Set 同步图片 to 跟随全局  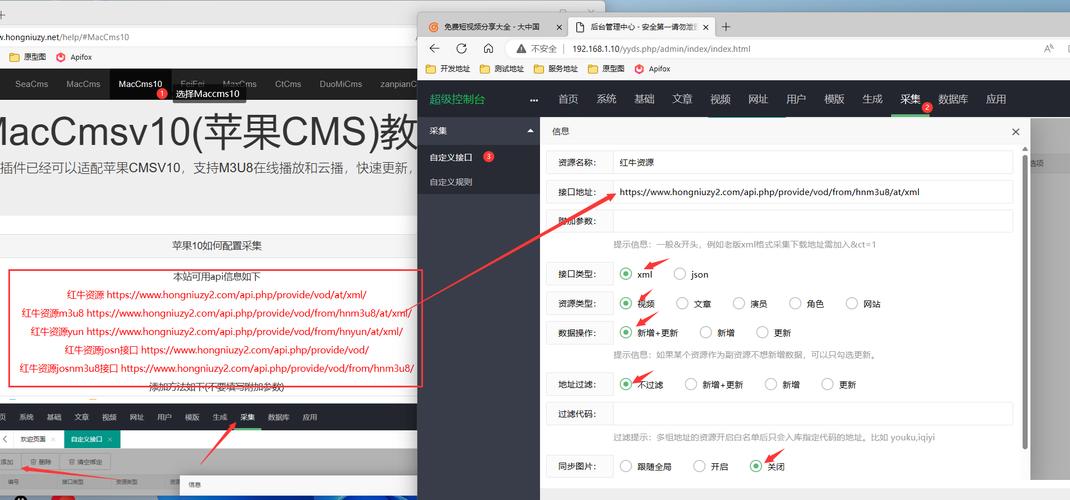coord(626,466)
